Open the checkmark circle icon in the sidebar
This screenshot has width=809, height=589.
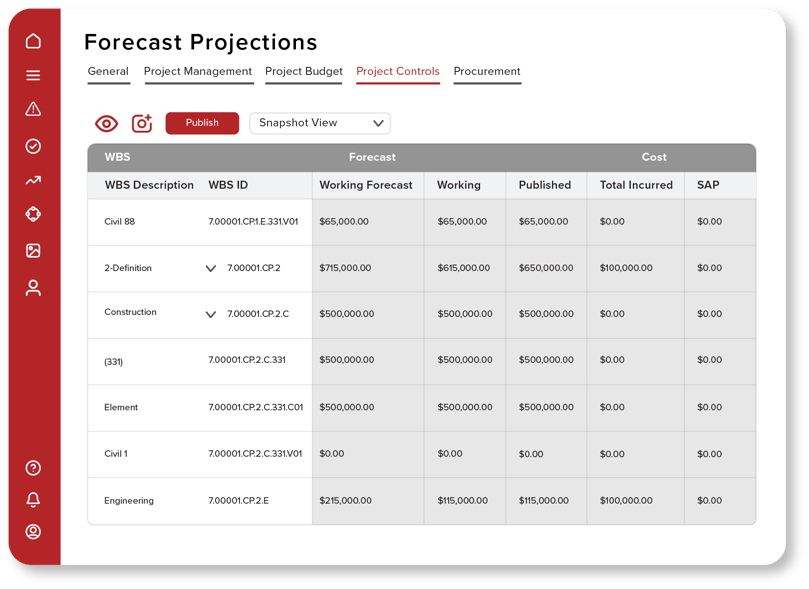[33, 146]
